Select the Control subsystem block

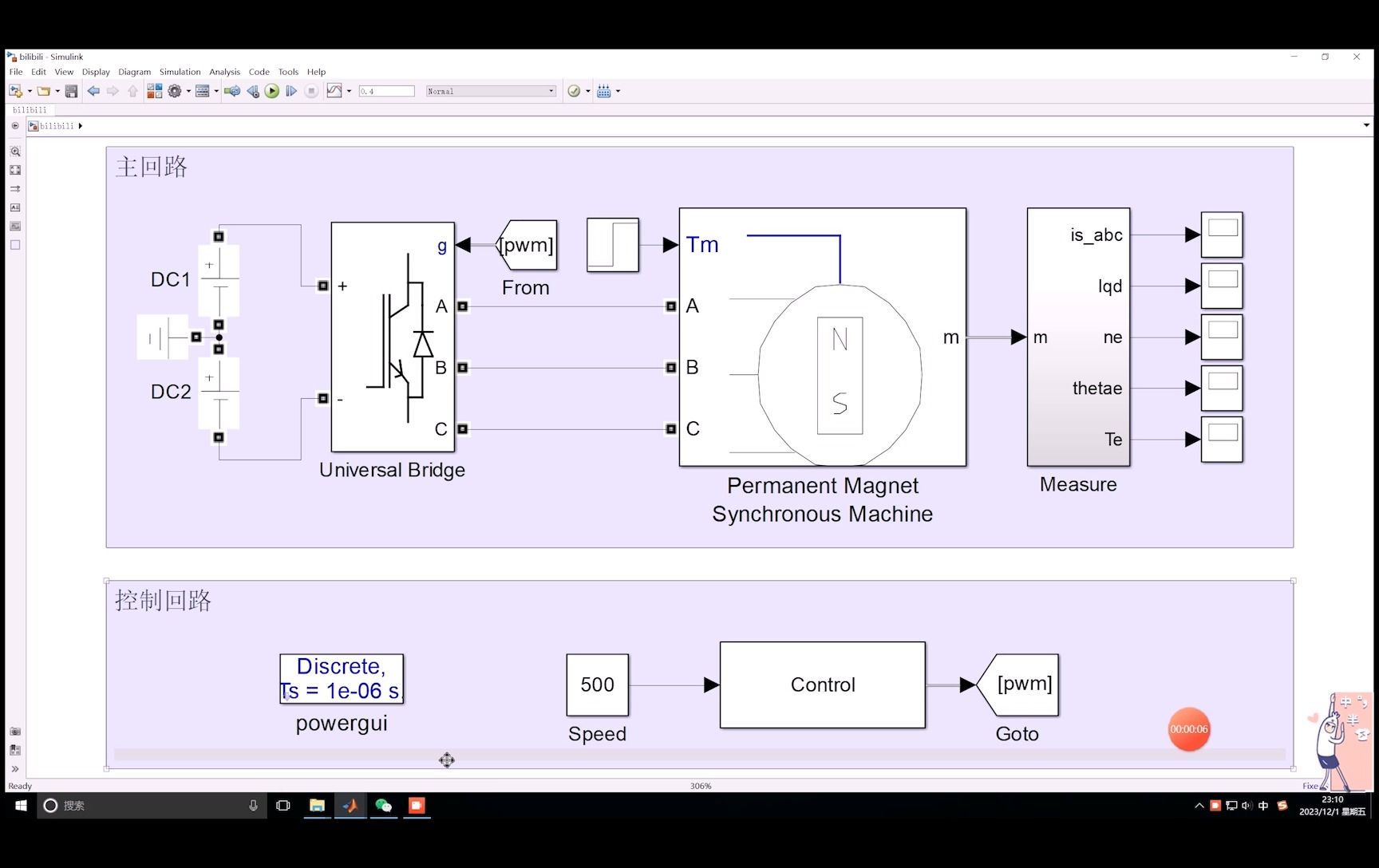(823, 685)
